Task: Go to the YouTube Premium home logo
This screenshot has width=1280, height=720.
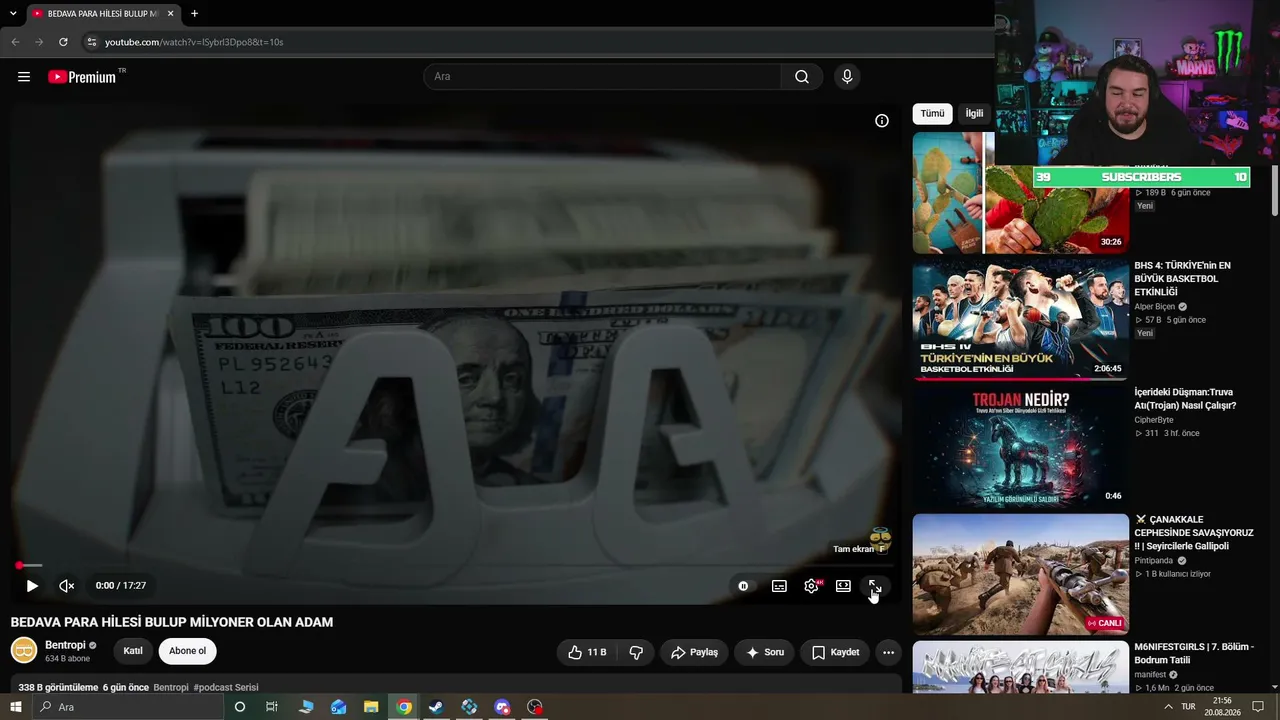Action: tap(82, 77)
